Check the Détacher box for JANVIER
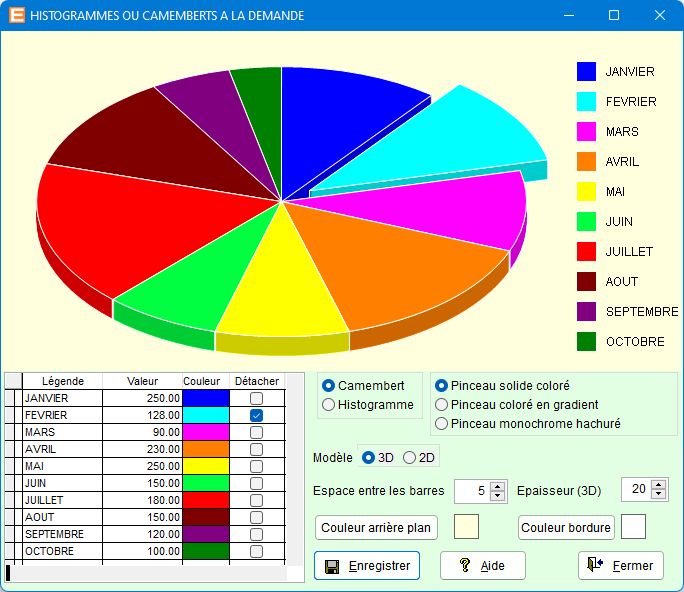 click(257, 398)
